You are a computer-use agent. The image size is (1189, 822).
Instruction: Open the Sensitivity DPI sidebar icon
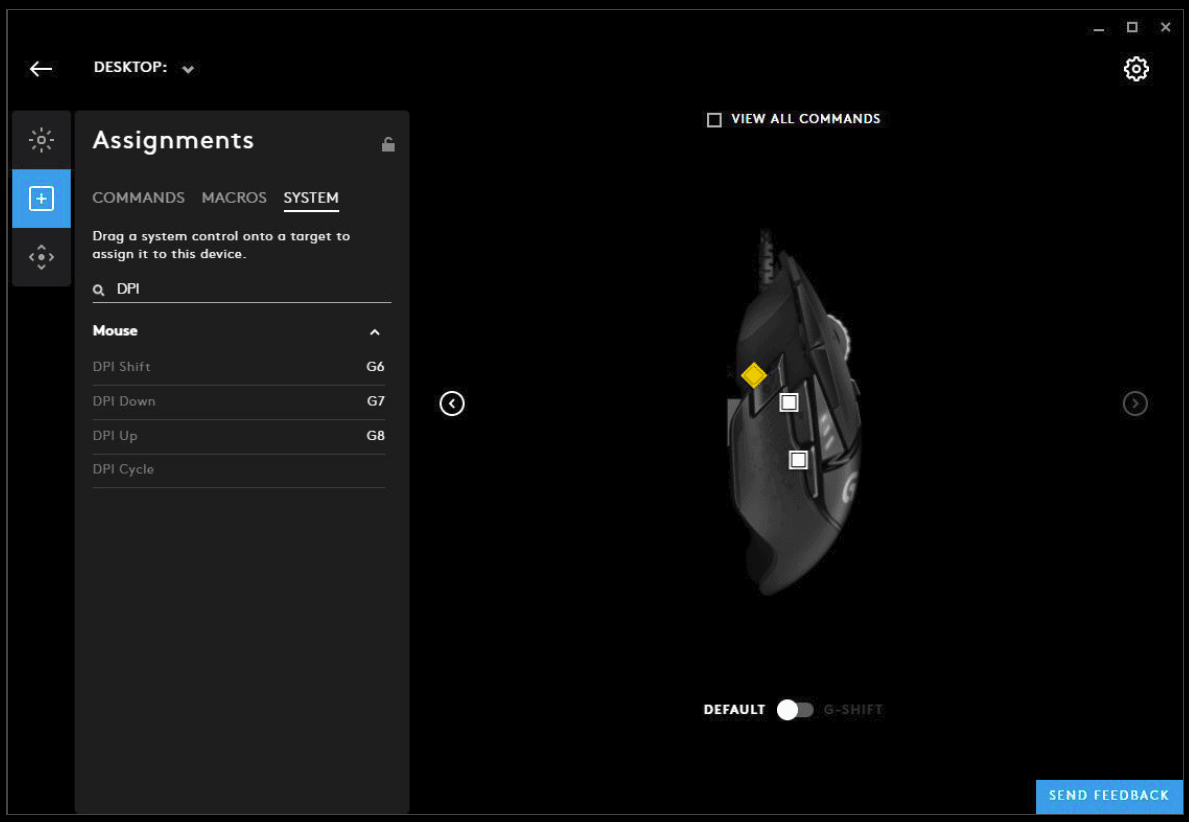(x=41, y=257)
